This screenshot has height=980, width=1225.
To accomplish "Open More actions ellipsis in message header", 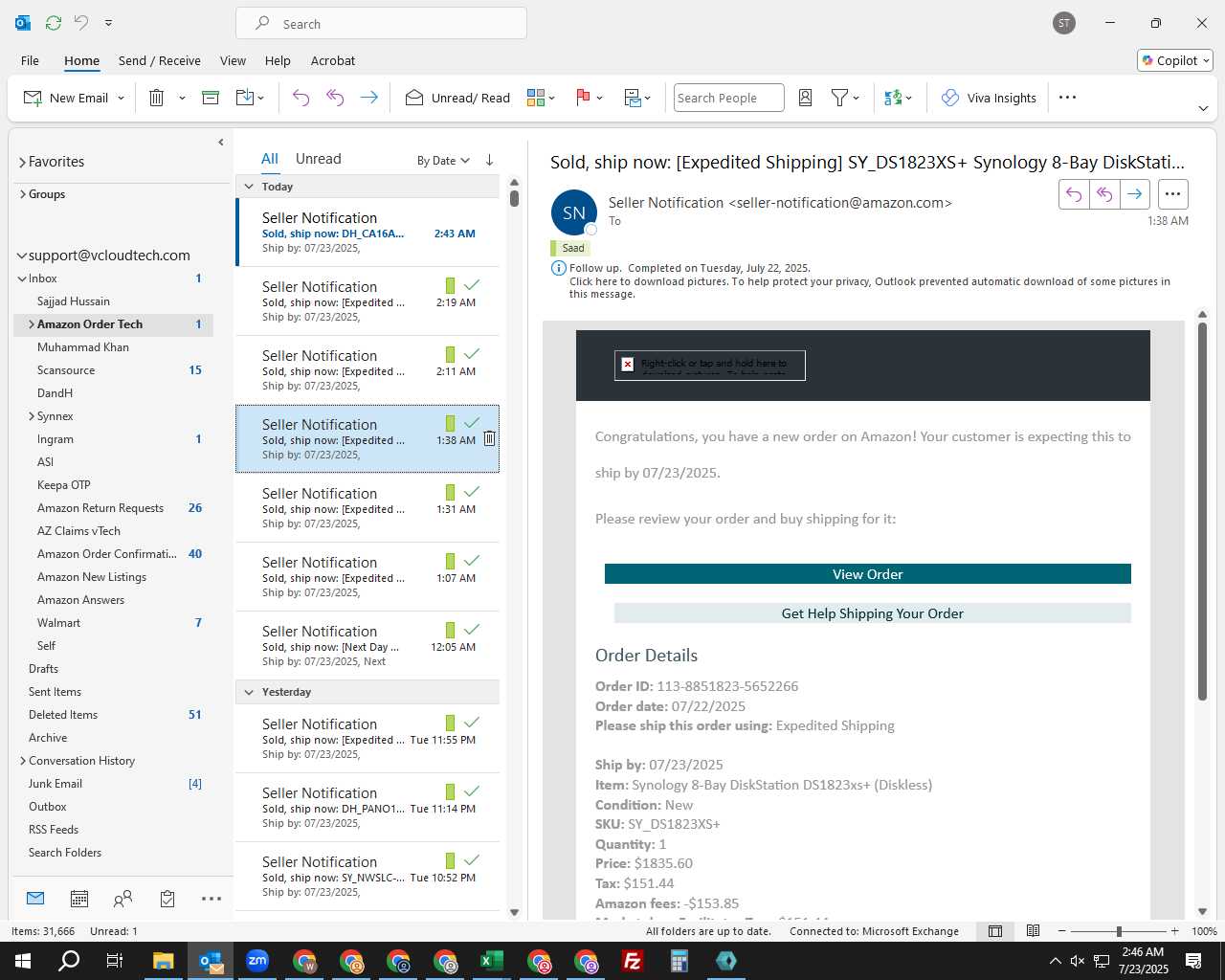I will (x=1172, y=194).
